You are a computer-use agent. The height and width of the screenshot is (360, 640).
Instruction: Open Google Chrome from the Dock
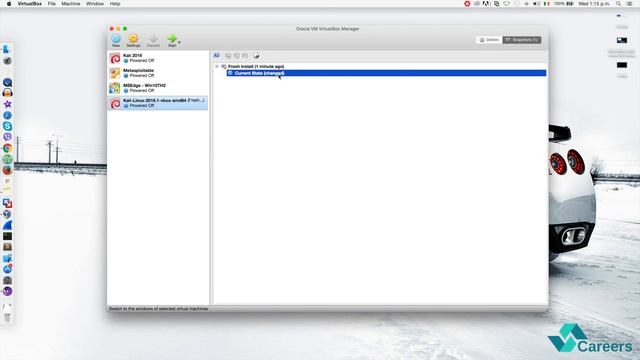click(x=7, y=148)
